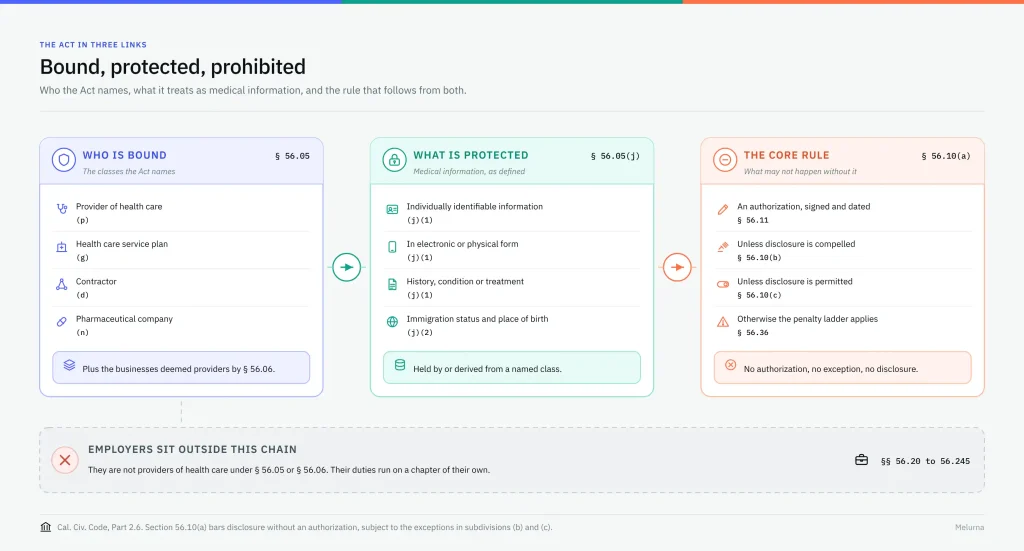1024x551 pixels.
Task: Click Immigration status and place of birth text
Action: pos(477,319)
